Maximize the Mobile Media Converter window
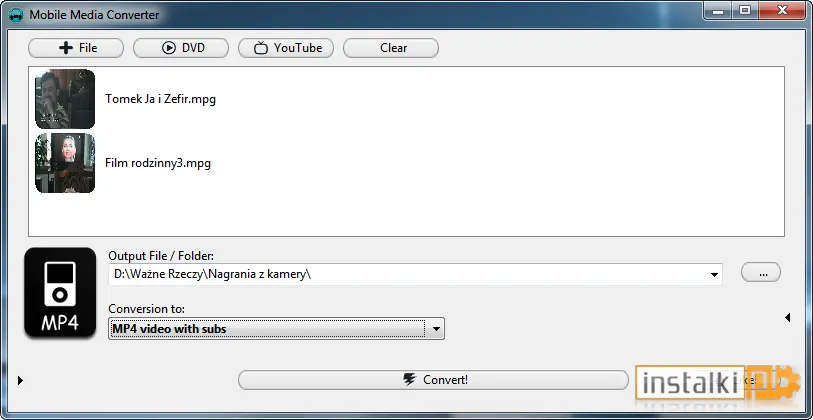 tap(745, 10)
